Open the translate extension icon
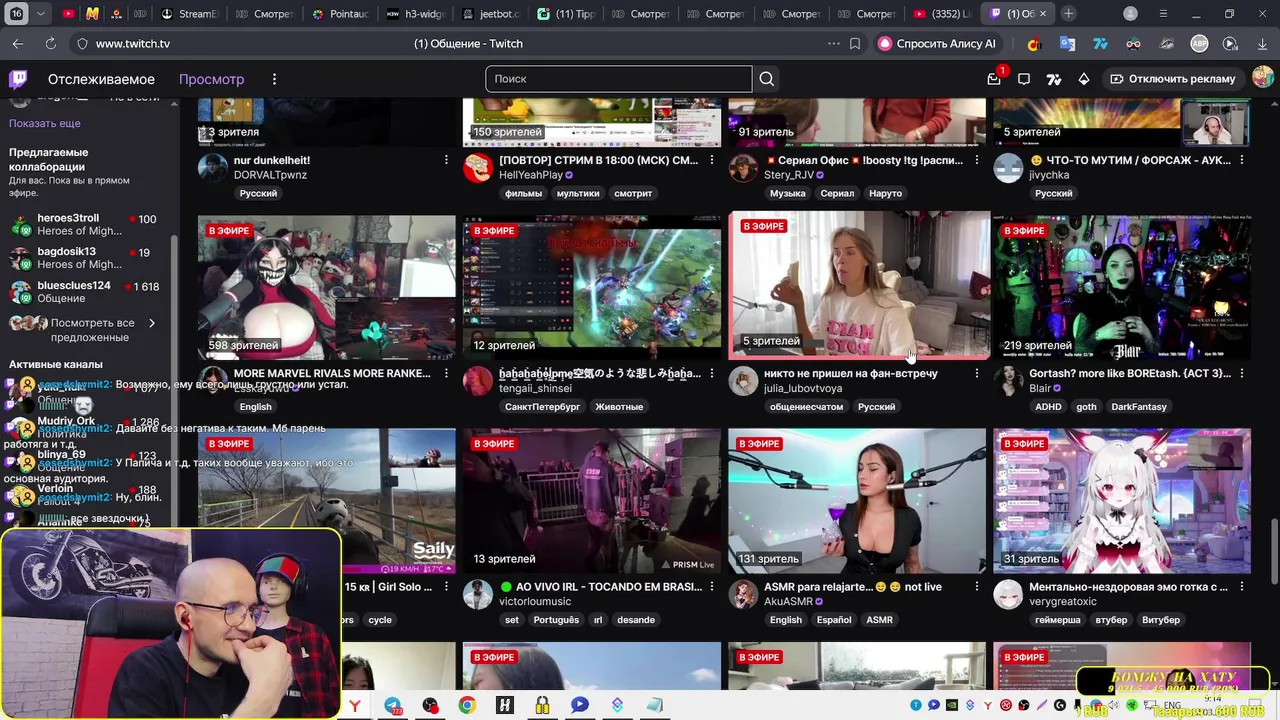Screen dimensions: 1280x720 tap(1068, 44)
